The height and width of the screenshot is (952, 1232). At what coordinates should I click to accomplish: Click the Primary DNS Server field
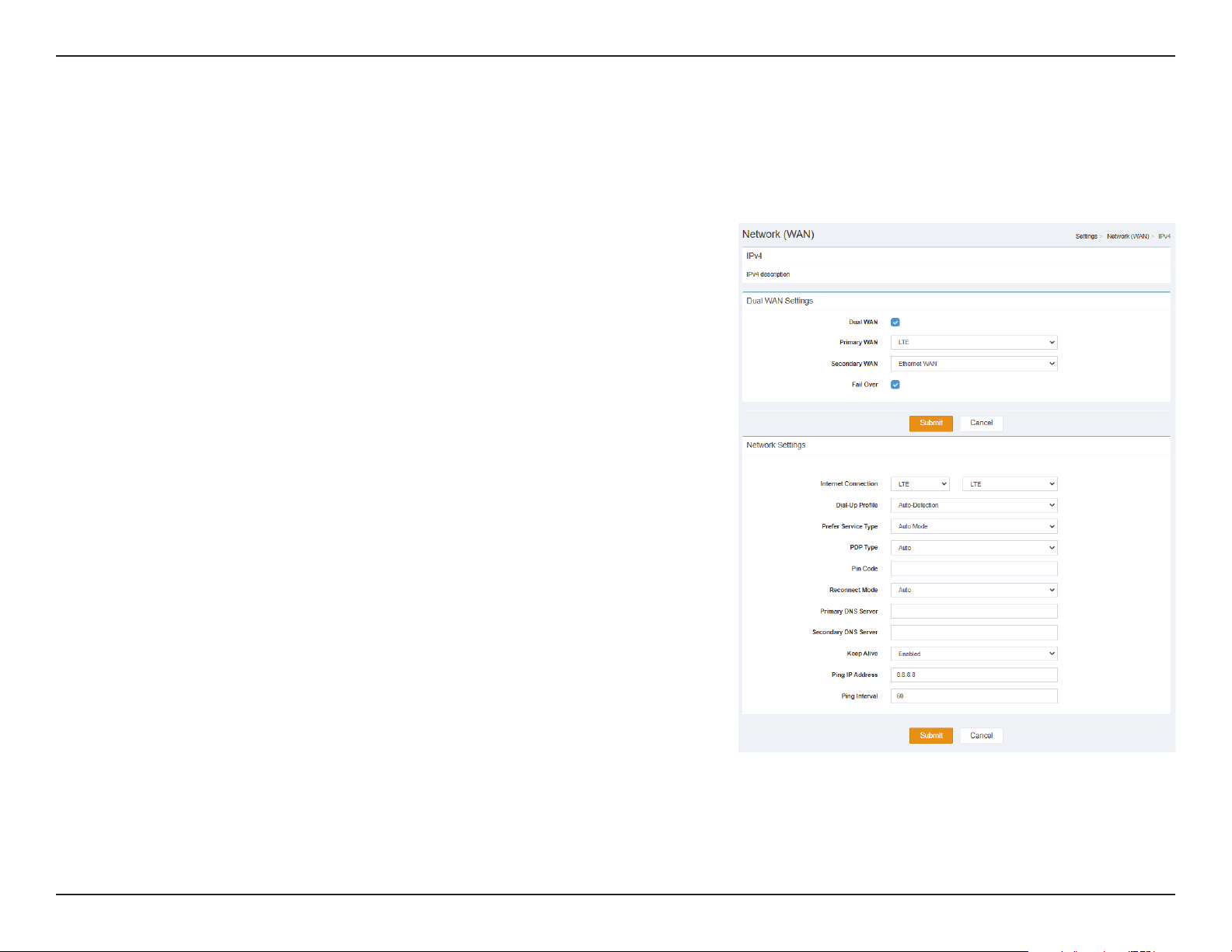pyautogui.click(x=974, y=612)
